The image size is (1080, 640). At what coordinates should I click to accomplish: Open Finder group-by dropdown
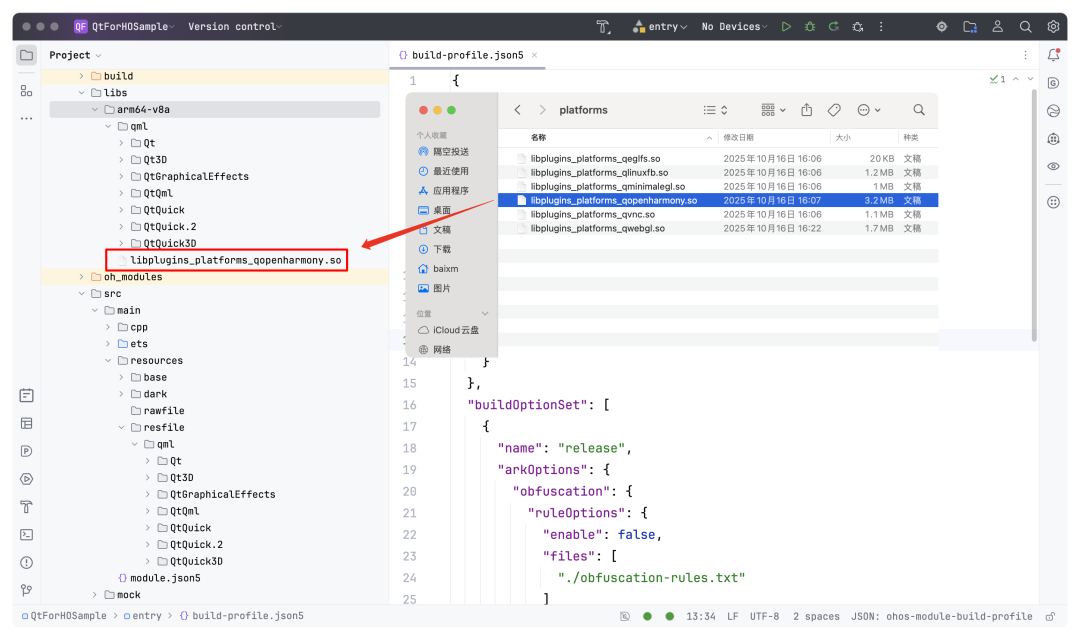[773, 110]
